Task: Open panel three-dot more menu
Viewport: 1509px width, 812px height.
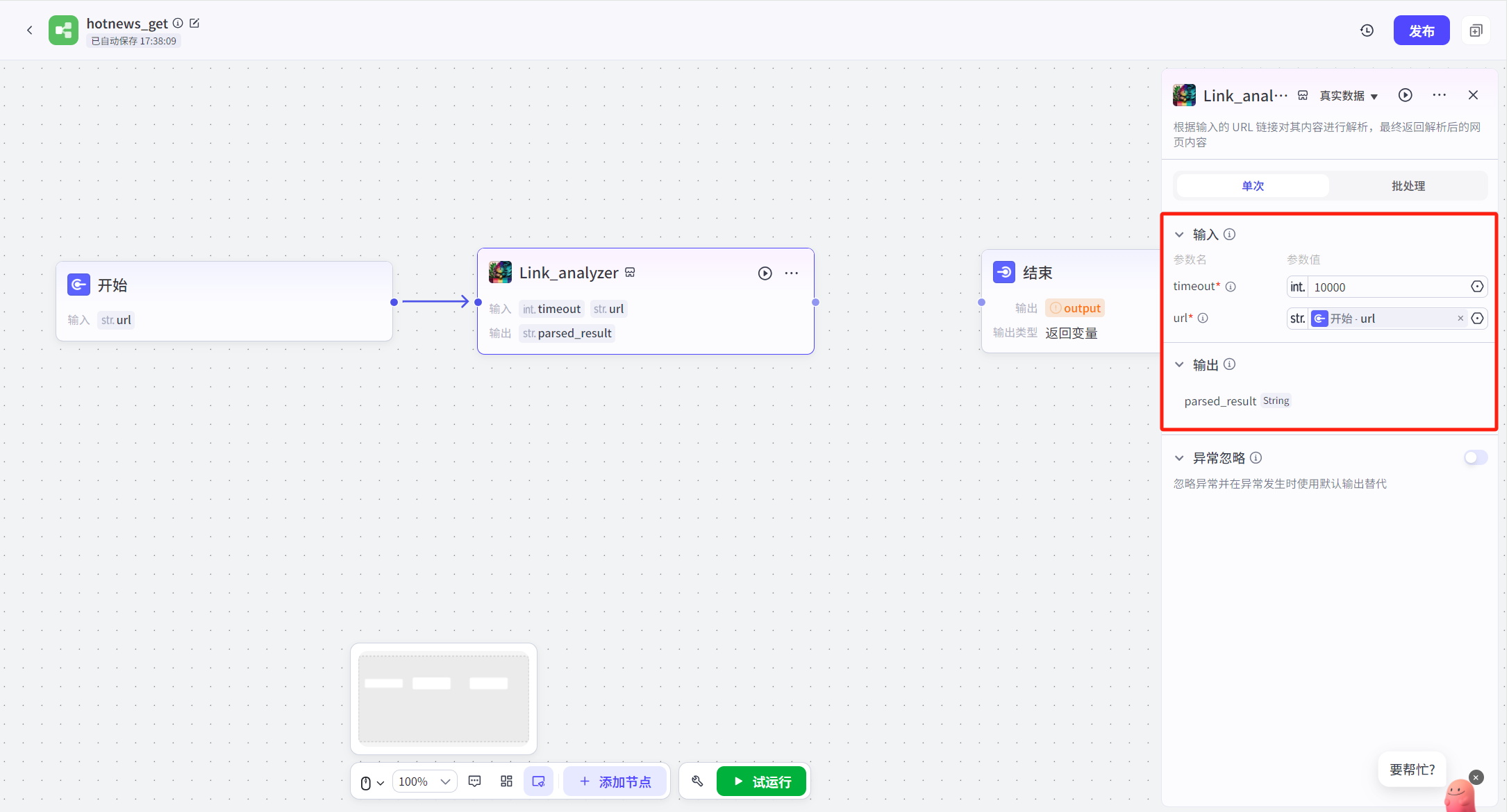Action: 1439,95
